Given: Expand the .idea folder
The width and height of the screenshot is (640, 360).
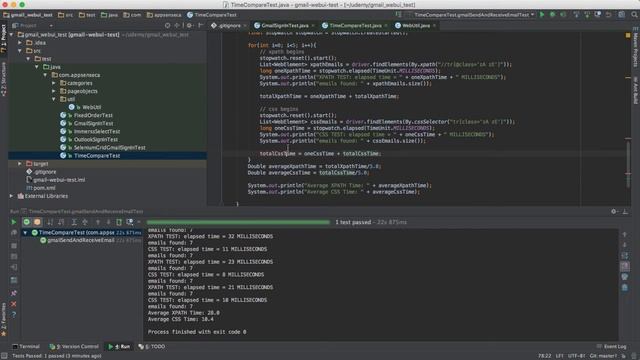Looking at the screenshot, I should (x=20, y=42).
